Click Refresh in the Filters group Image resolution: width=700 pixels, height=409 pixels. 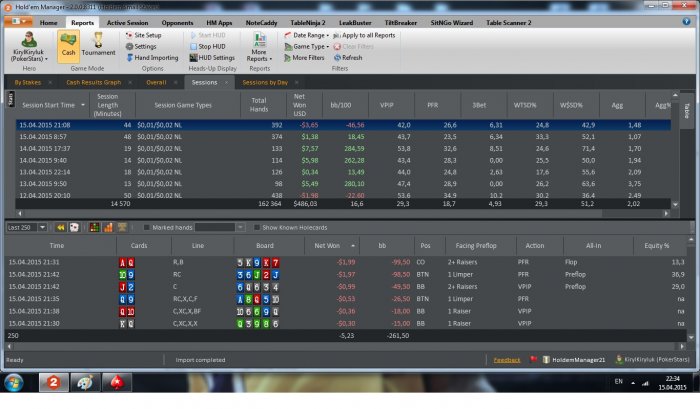[x=348, y=58]
